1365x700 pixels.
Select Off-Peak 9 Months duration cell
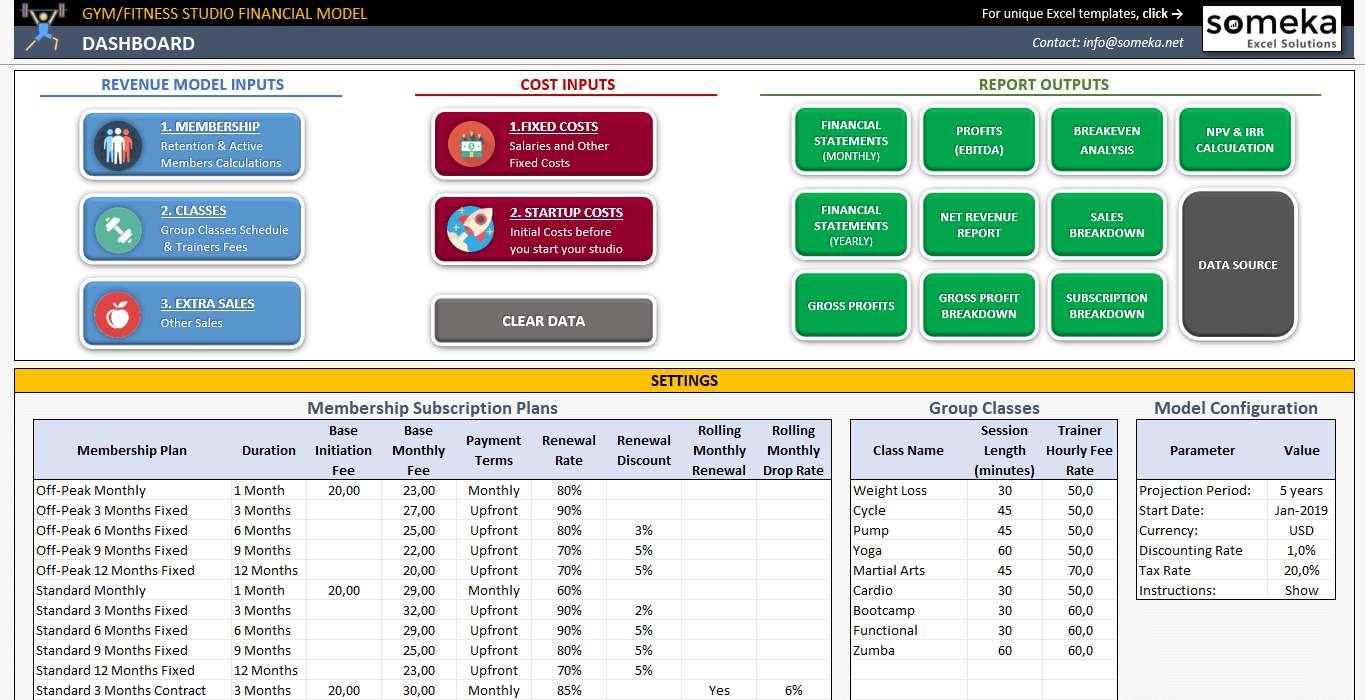[269, 551]
